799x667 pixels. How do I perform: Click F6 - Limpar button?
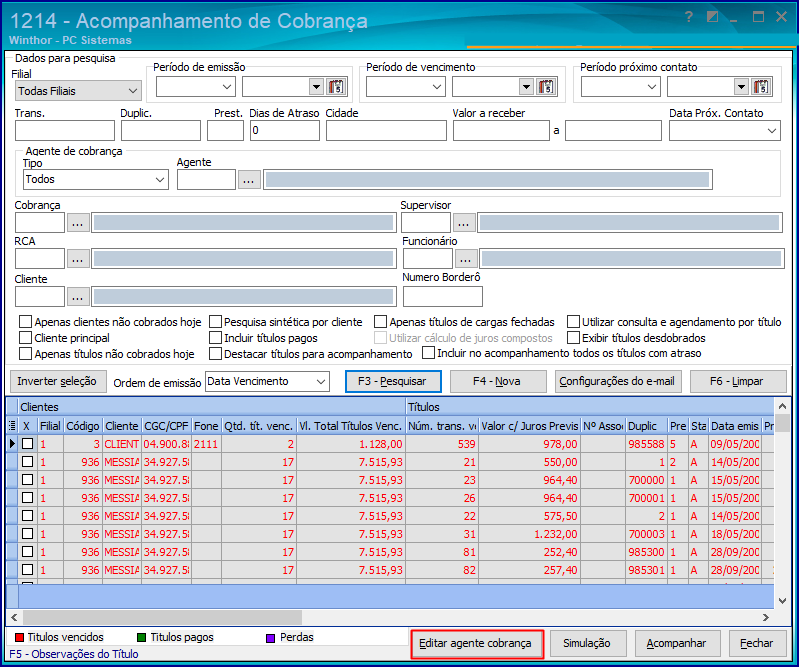coord(738,381)
